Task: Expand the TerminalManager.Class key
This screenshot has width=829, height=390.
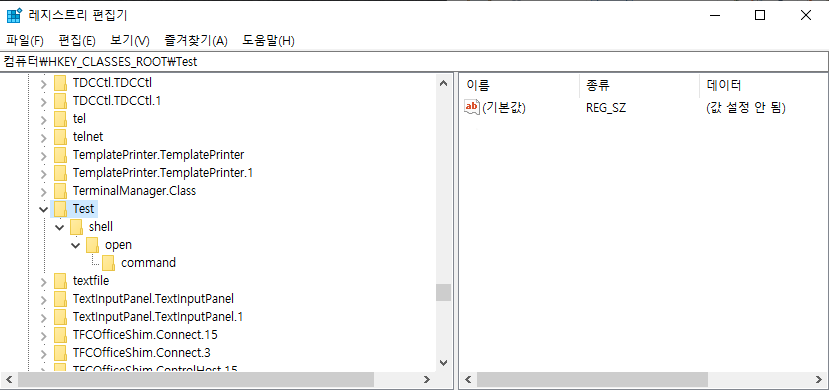Action: [x=43, y=191]
